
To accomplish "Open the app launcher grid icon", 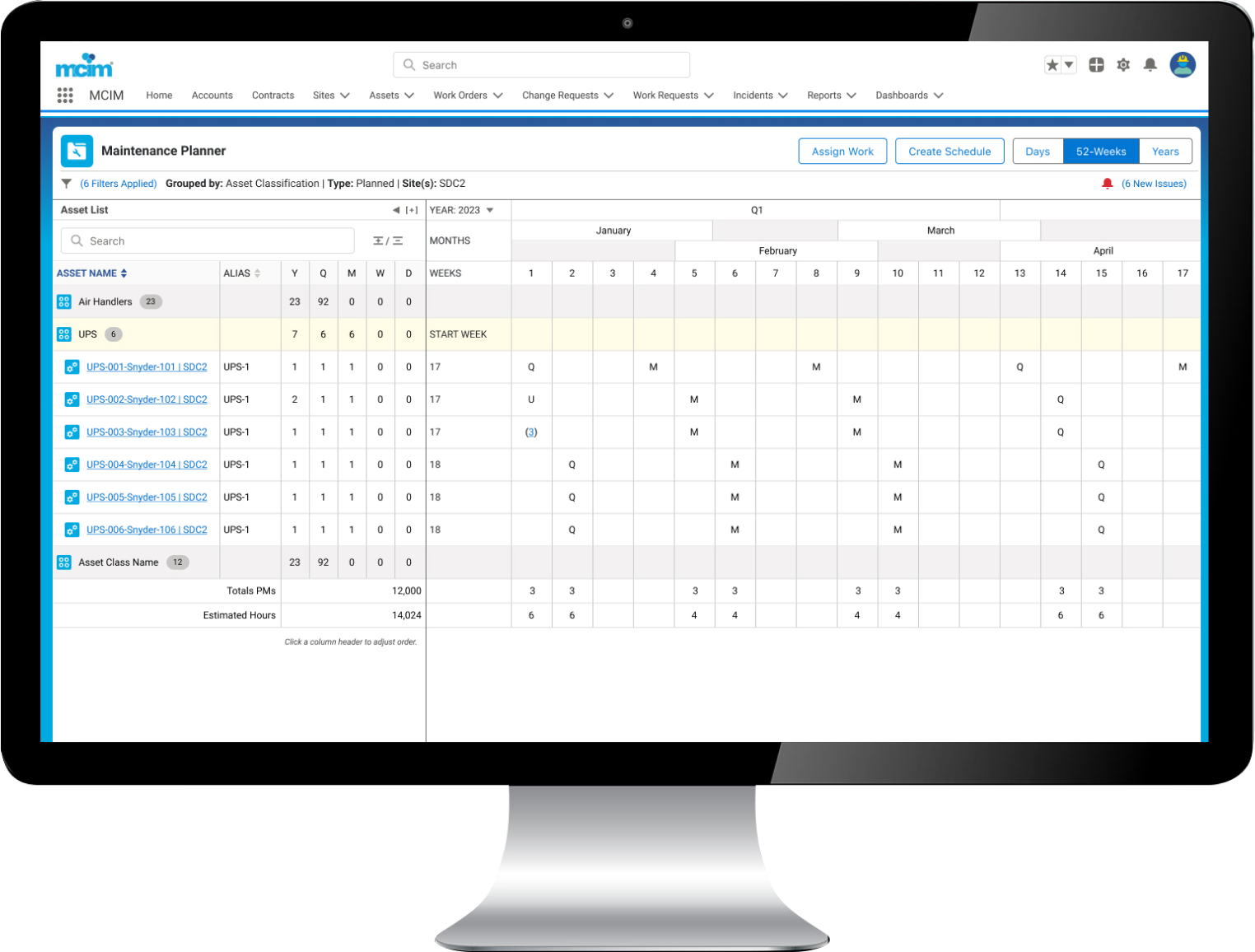I will coord(65,96).
